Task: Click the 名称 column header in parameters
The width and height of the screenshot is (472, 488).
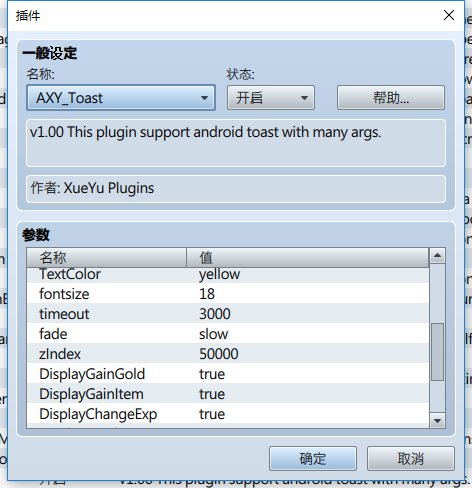Action: point(106,257)
